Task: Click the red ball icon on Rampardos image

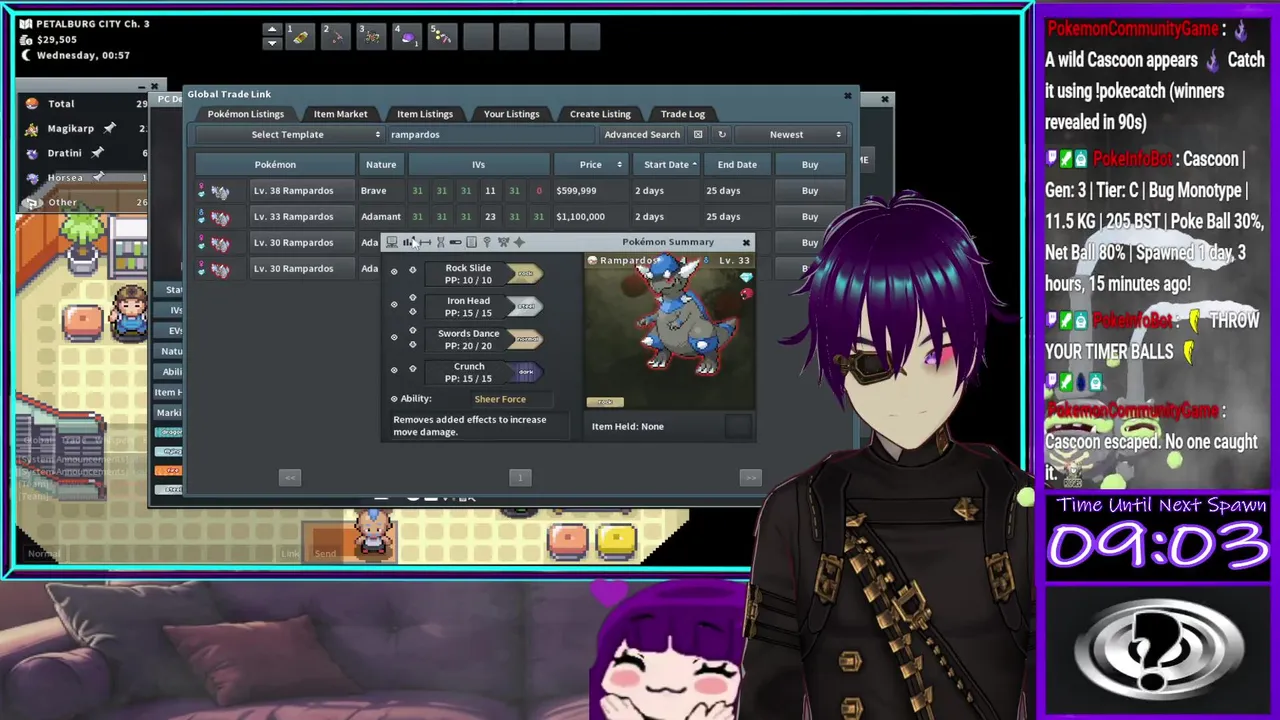Action: (746, 294)
